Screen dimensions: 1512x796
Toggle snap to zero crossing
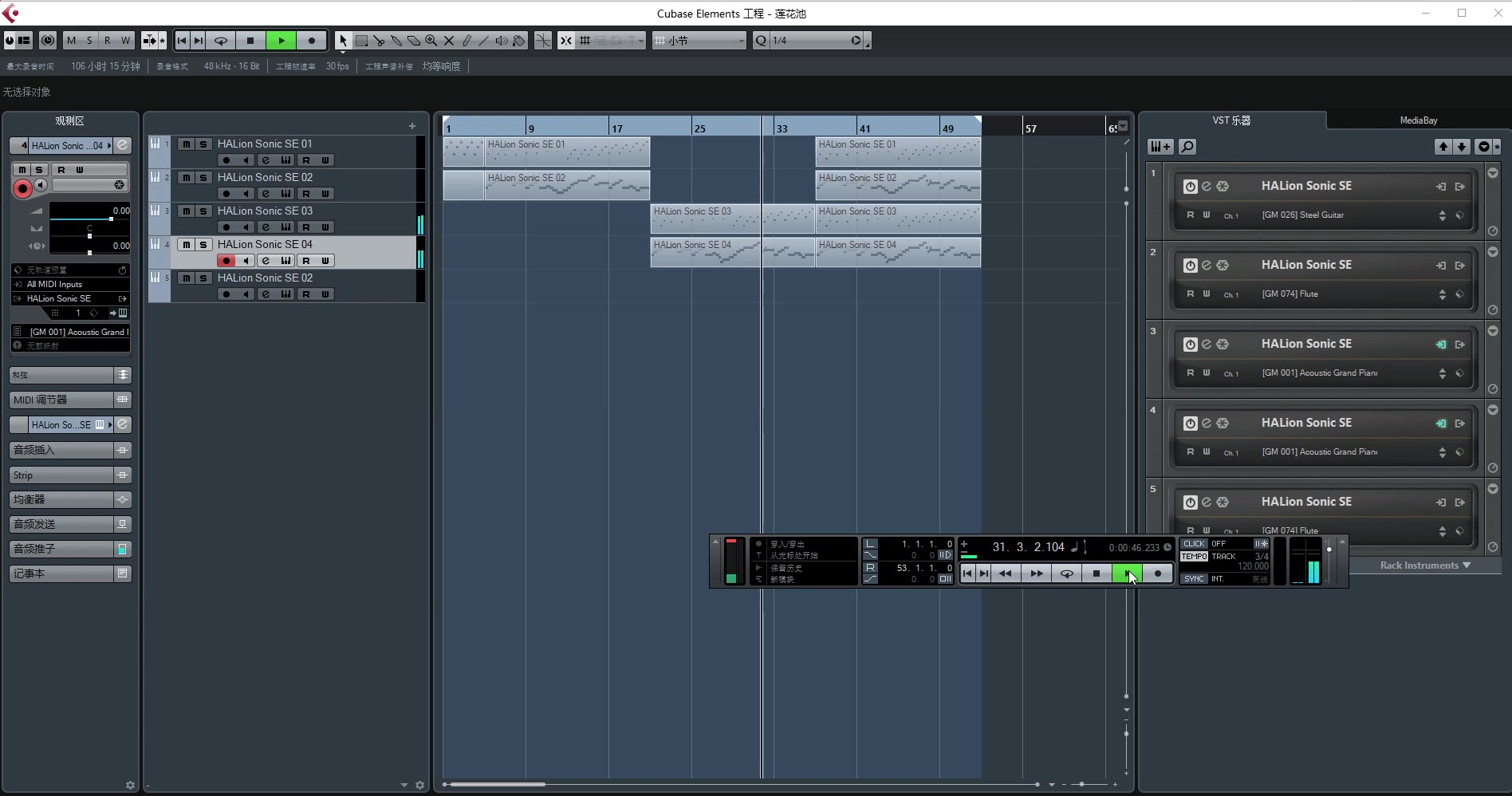point(543,41)
